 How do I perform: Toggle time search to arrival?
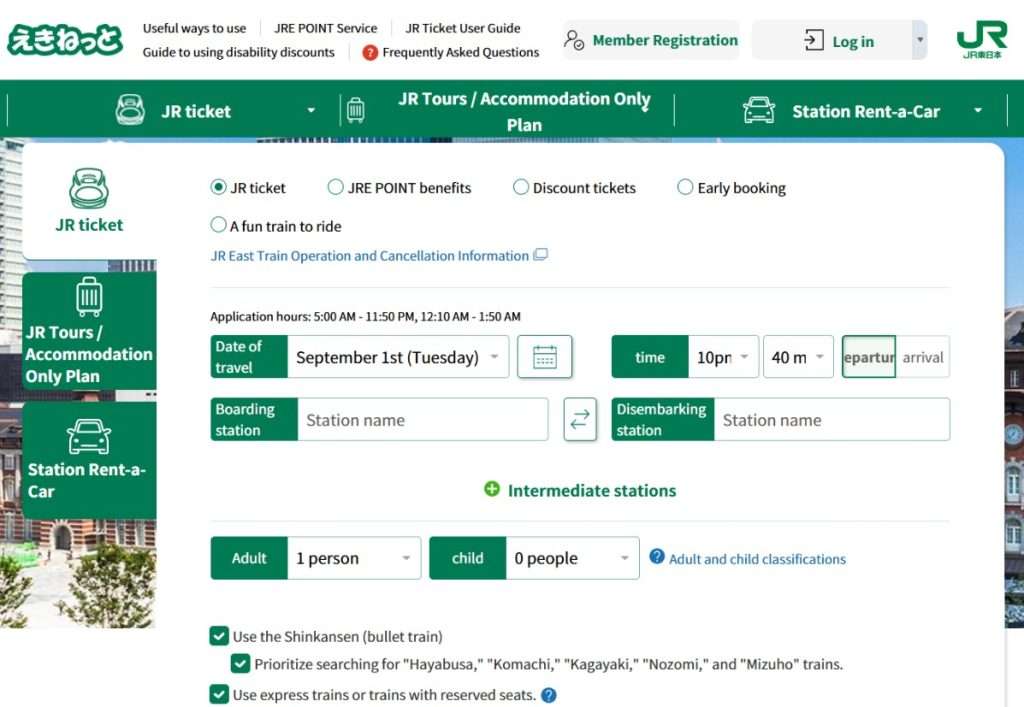(x=923, y=357)
